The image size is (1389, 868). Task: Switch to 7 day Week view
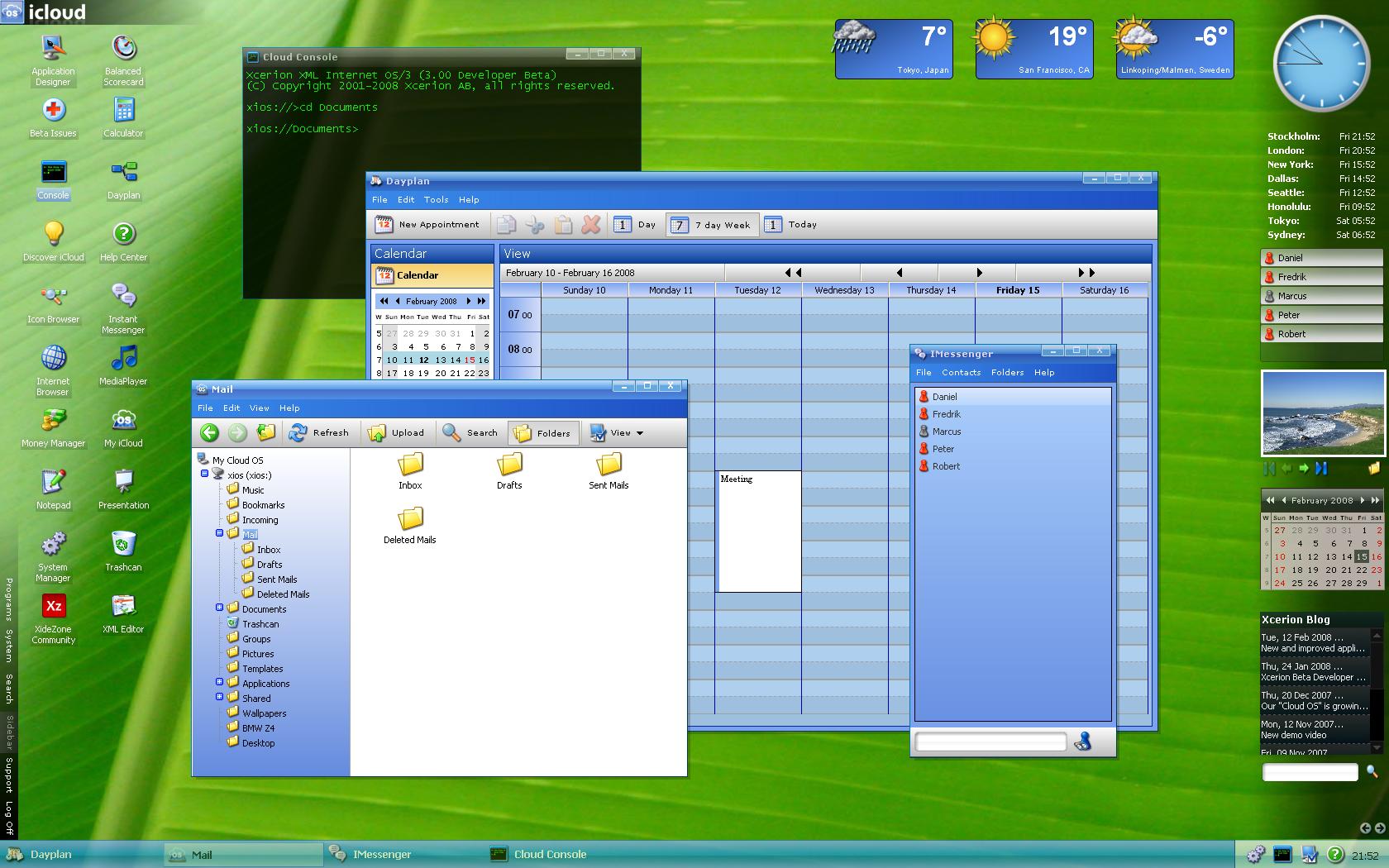click(712, 225)
